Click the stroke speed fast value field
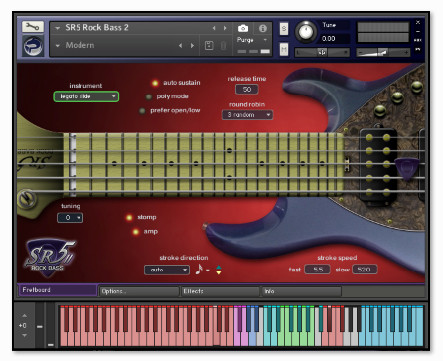This screenshot has width=443, height=361. pos(317,269)
